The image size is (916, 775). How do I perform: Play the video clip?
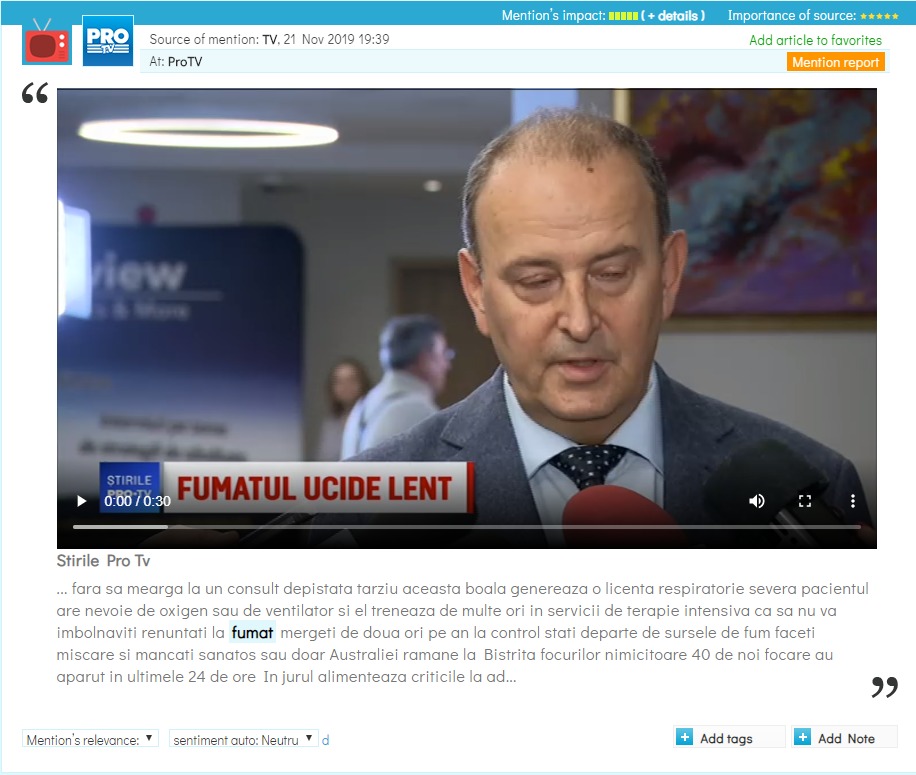click(x=82, y=501)
